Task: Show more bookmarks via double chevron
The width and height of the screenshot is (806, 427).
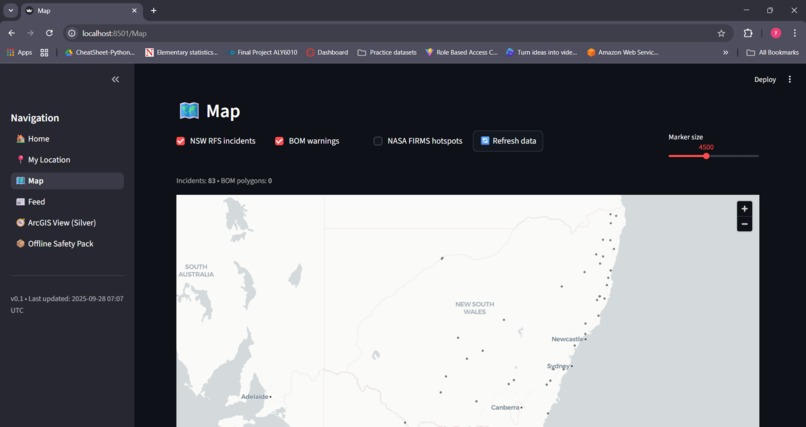Action: 725,52
